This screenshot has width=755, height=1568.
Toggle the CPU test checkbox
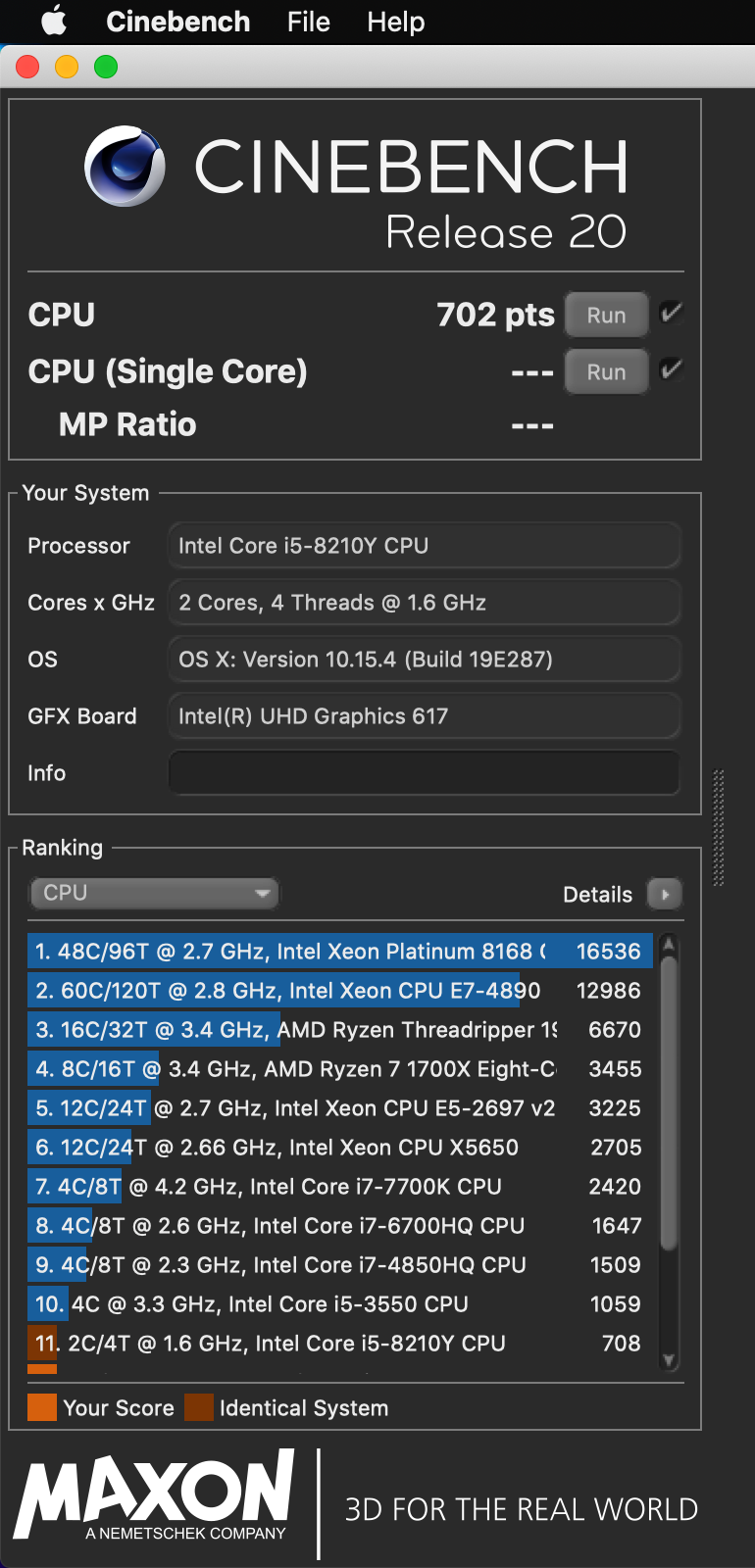coord(672,314)
